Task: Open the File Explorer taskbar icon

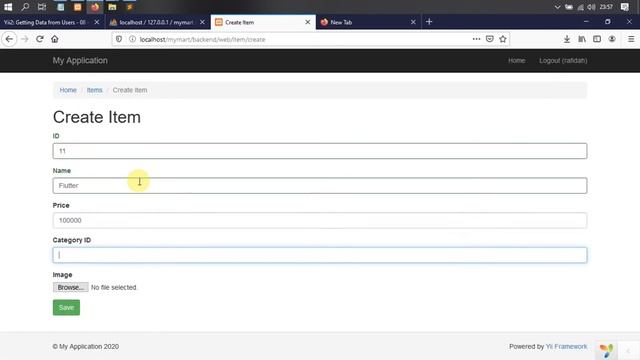Action: [x=112, y=7]
